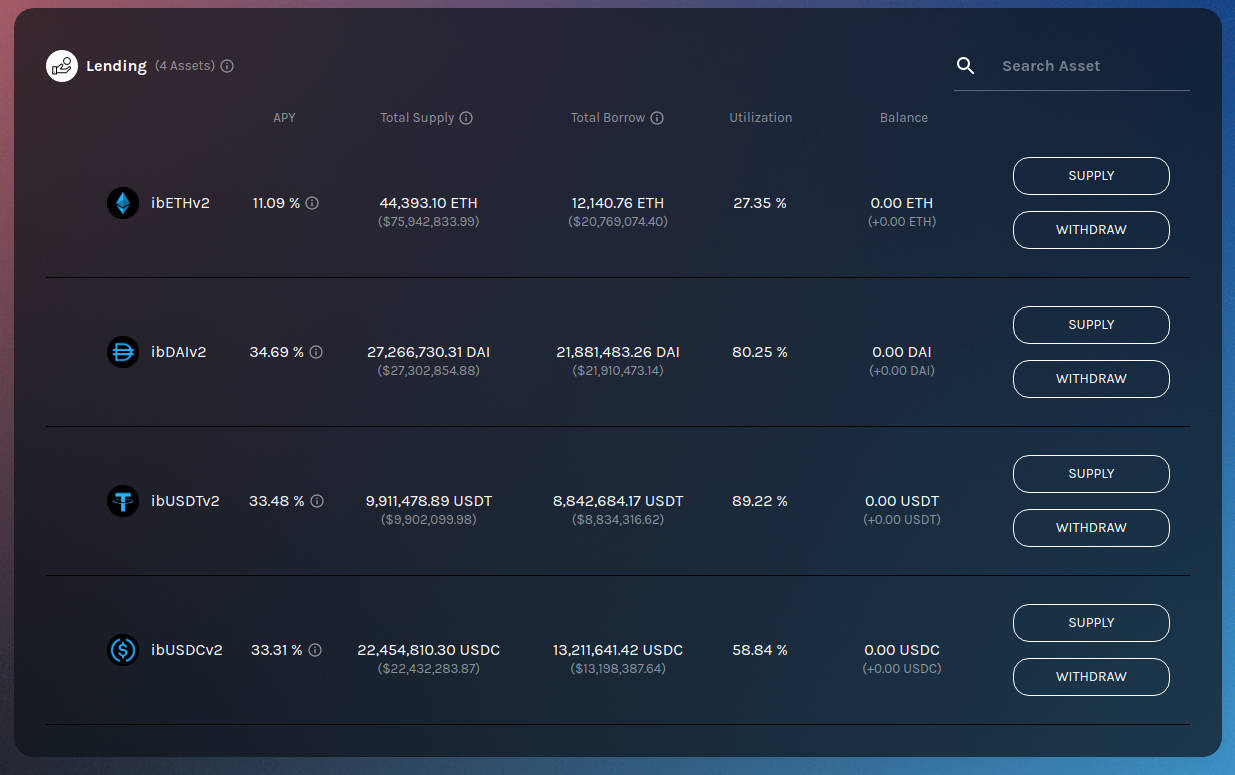Click the 0.00 USDC balance
The image size is (1235, 775).
[902, 650]
